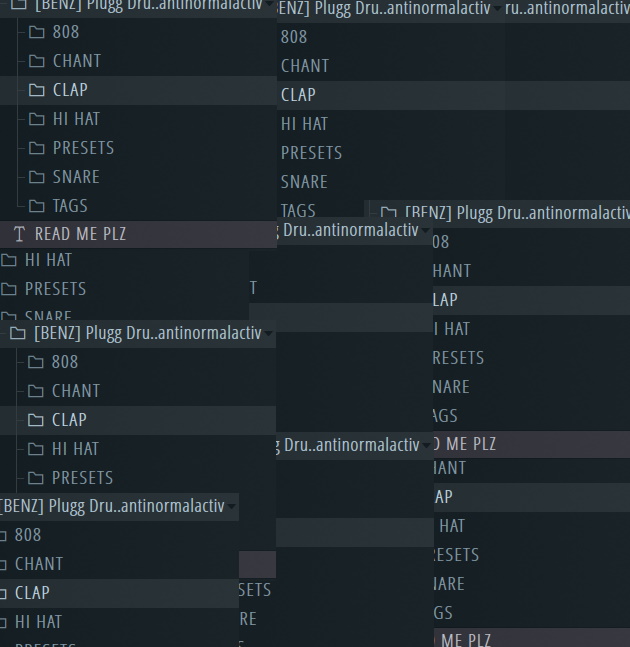The width and height of the screenshot is (630, 647).
Task: Click folder icon of HI HAT directly above PRESETS in top list
Action: coord(37,119)
